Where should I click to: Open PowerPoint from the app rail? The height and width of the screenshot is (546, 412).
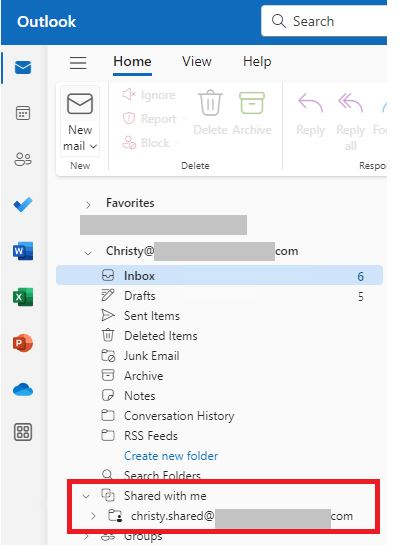click(23, 343)
